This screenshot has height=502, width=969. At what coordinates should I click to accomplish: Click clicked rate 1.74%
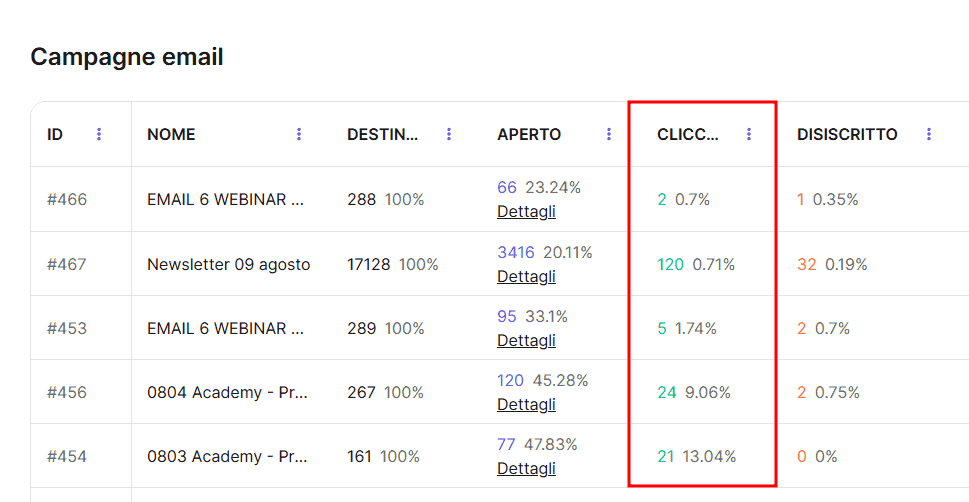point(695,328)
